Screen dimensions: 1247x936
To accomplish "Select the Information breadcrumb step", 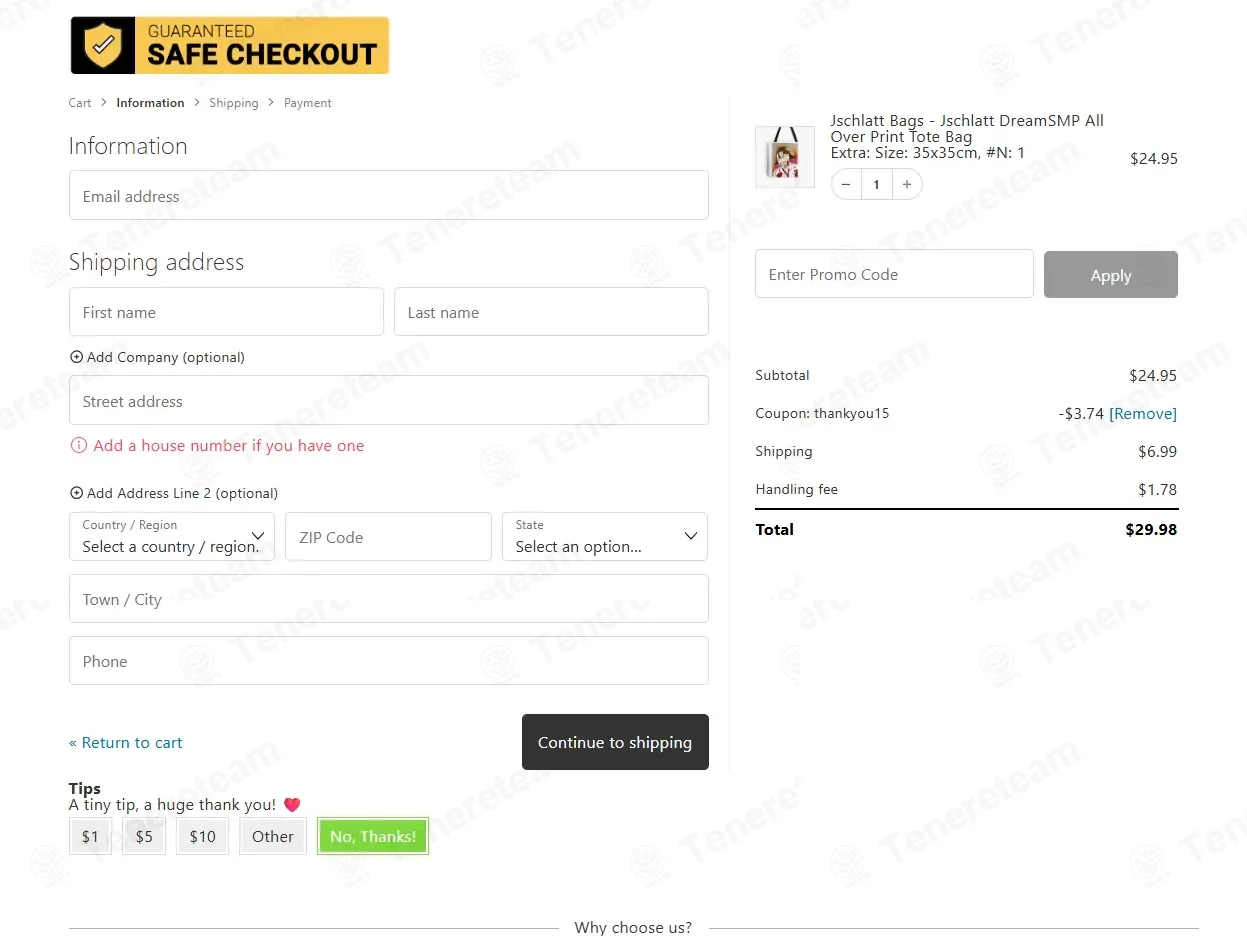I will [x=150, y=103].
